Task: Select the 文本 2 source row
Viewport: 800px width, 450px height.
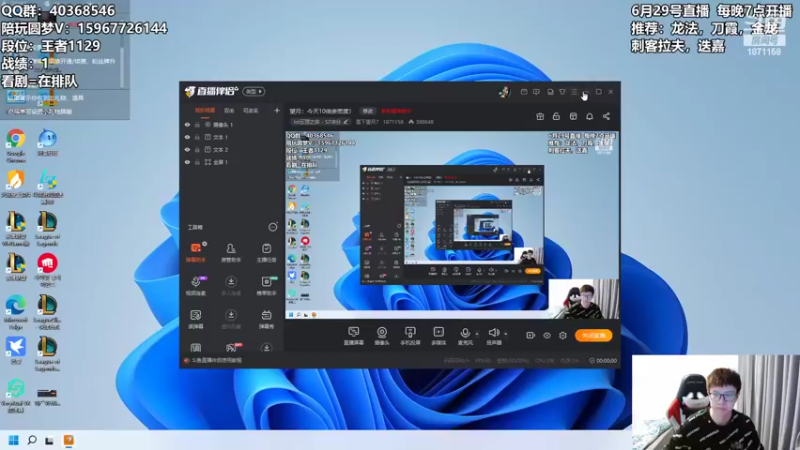Action: pos(233,149)
